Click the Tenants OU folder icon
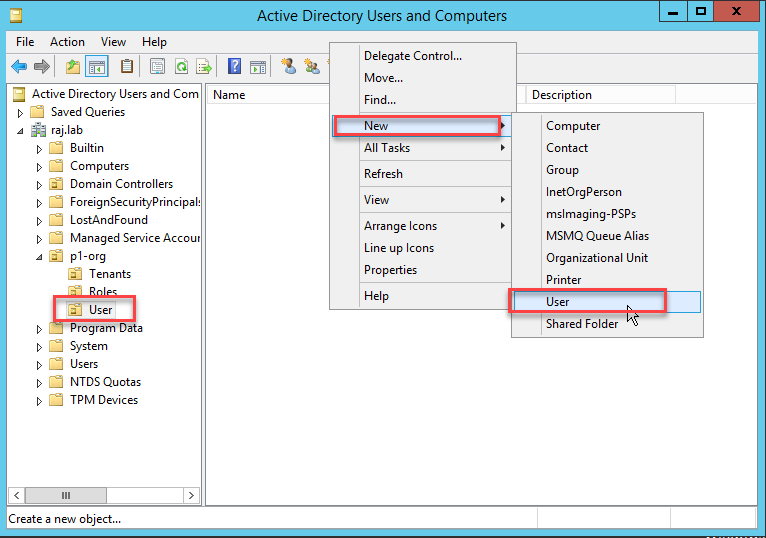This screenshot has height=538, width=766. click(x=75, y=274)
